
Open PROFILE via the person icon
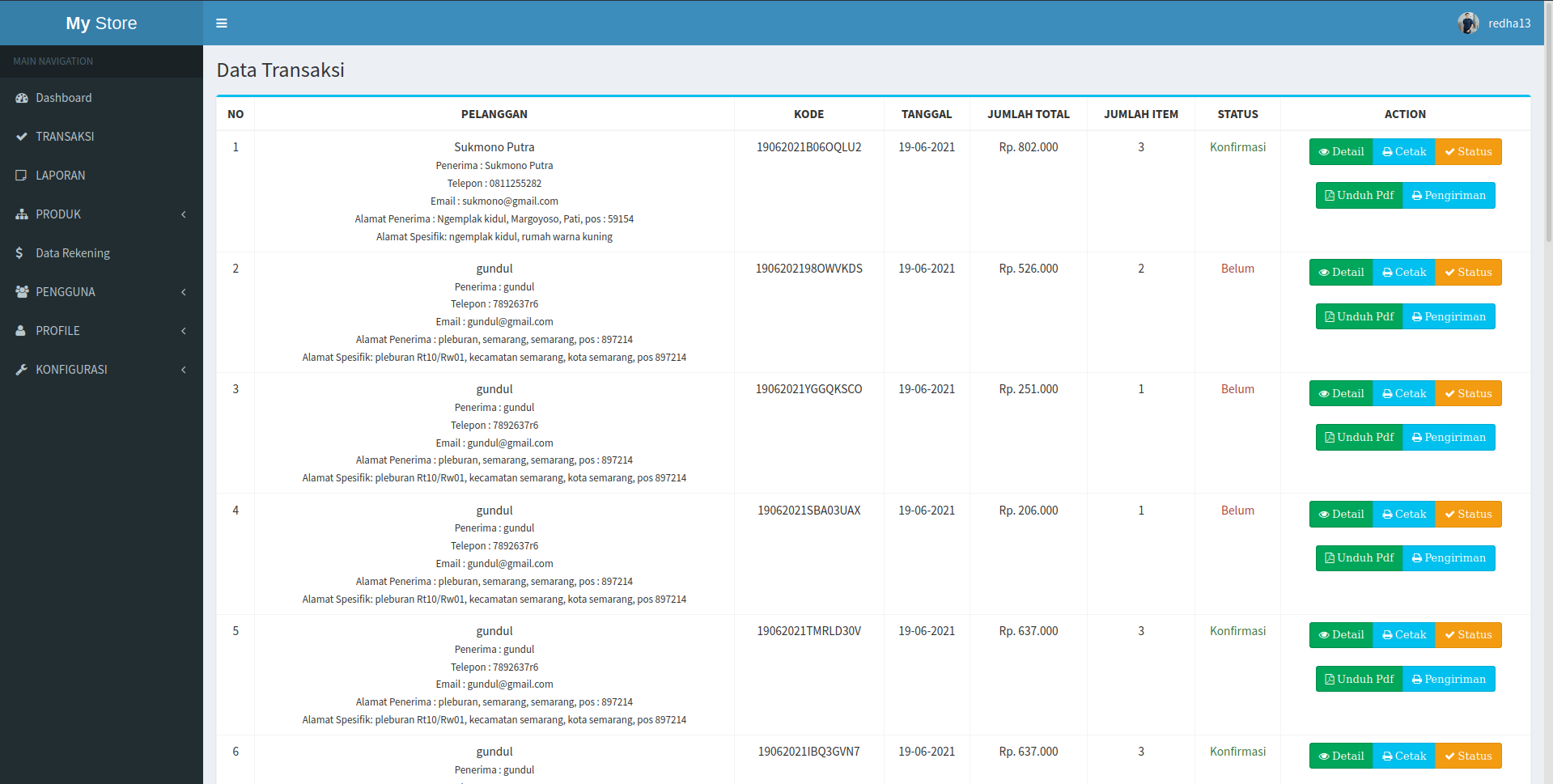19,330
